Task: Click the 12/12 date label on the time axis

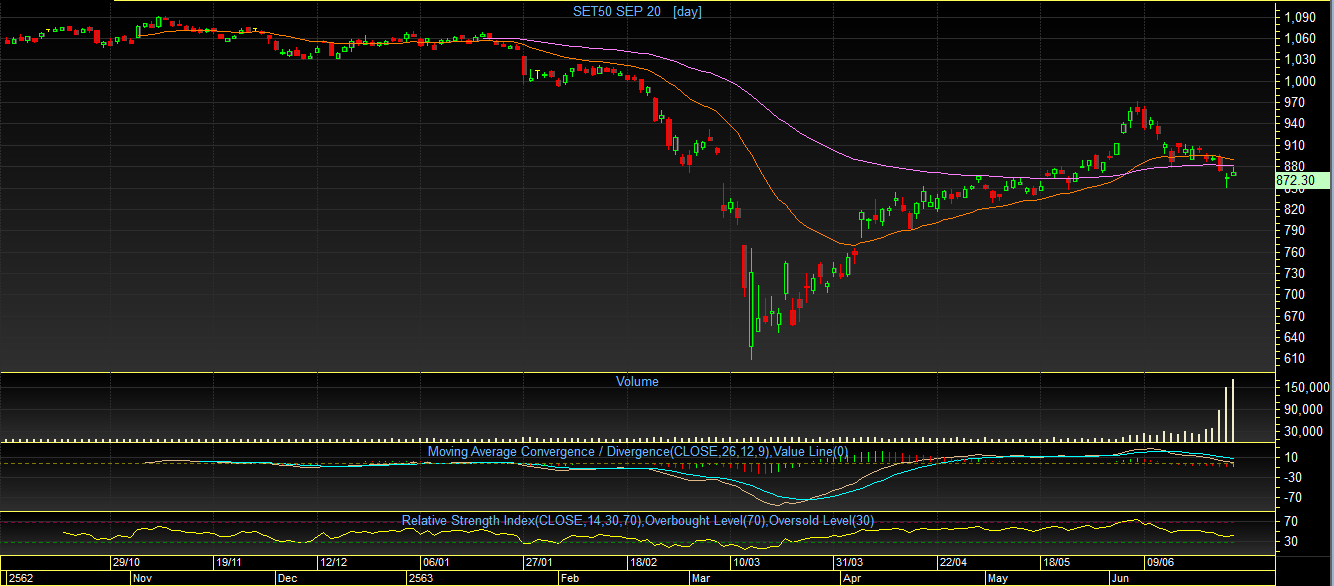Action: [333, 563]
